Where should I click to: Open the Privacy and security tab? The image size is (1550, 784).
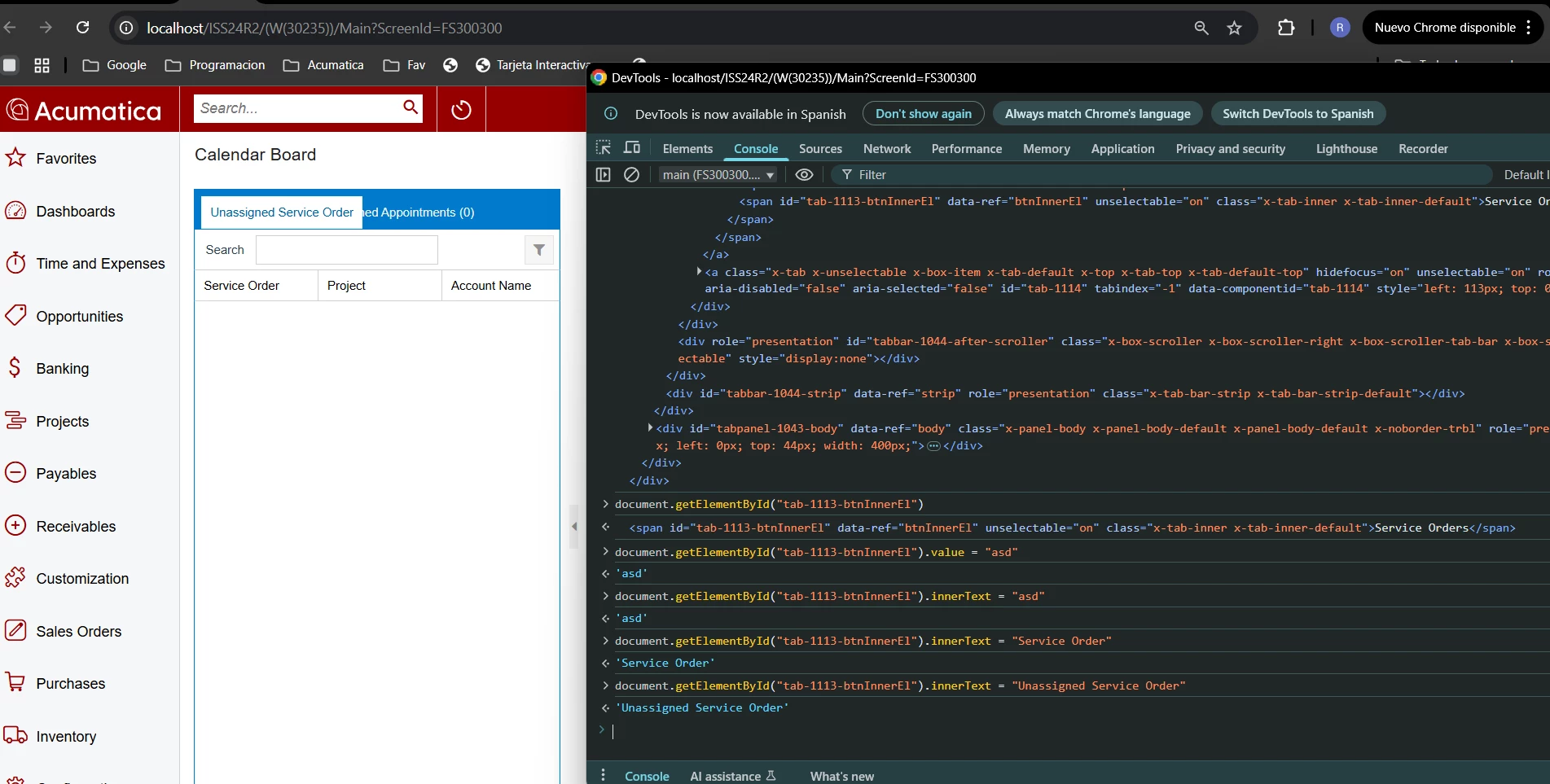click(1230, 148)
